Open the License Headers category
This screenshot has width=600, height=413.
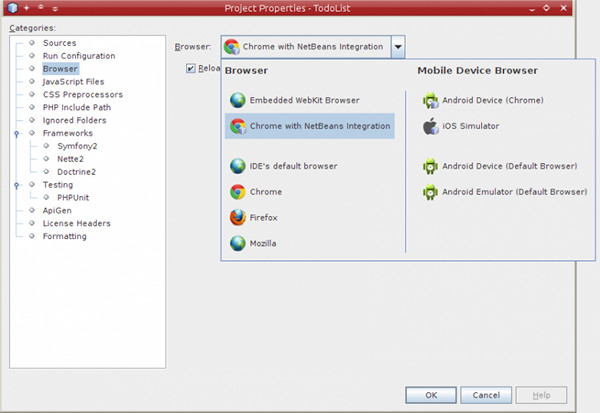pyautogui.click(x=77, y=223)
